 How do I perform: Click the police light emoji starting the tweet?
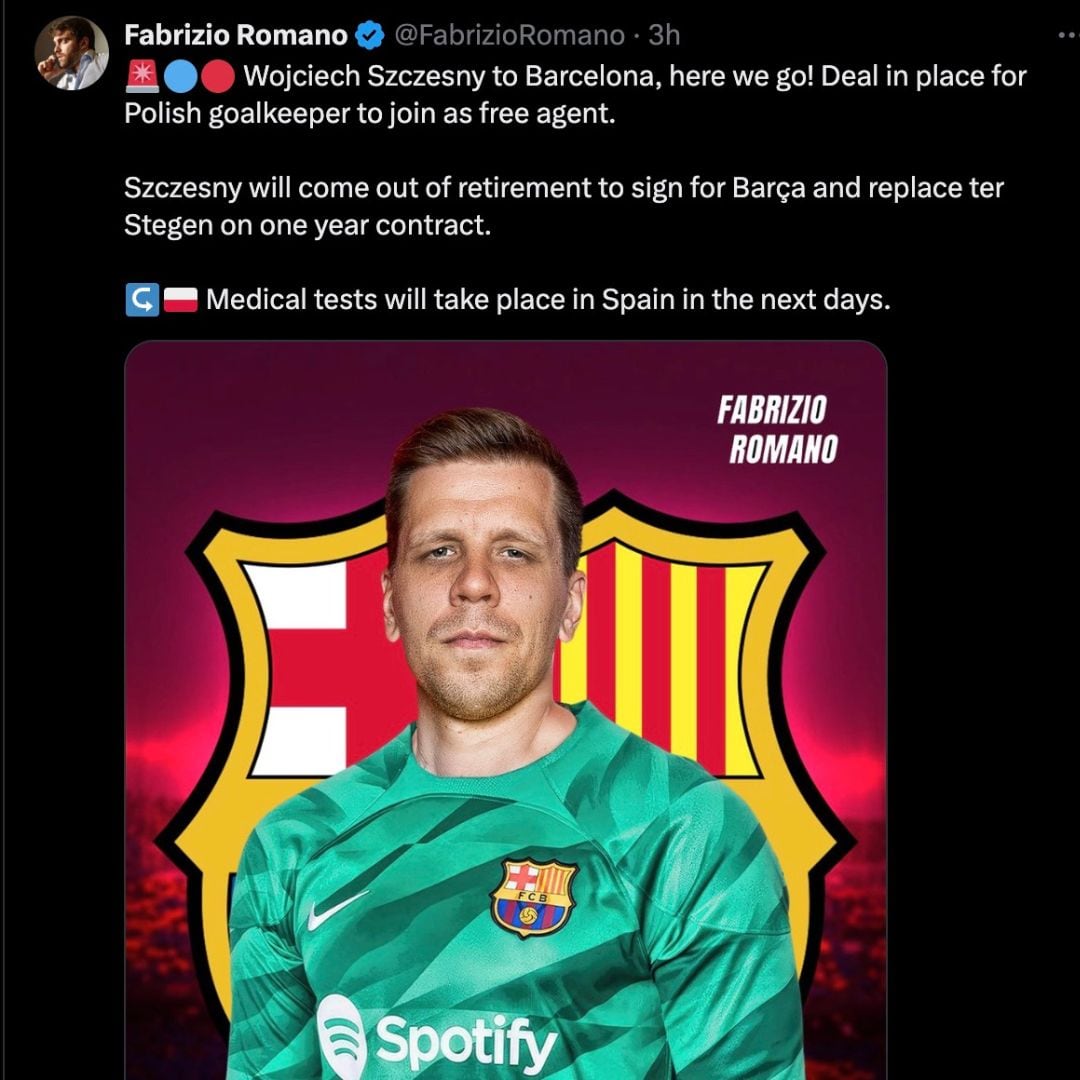[140, 75]
